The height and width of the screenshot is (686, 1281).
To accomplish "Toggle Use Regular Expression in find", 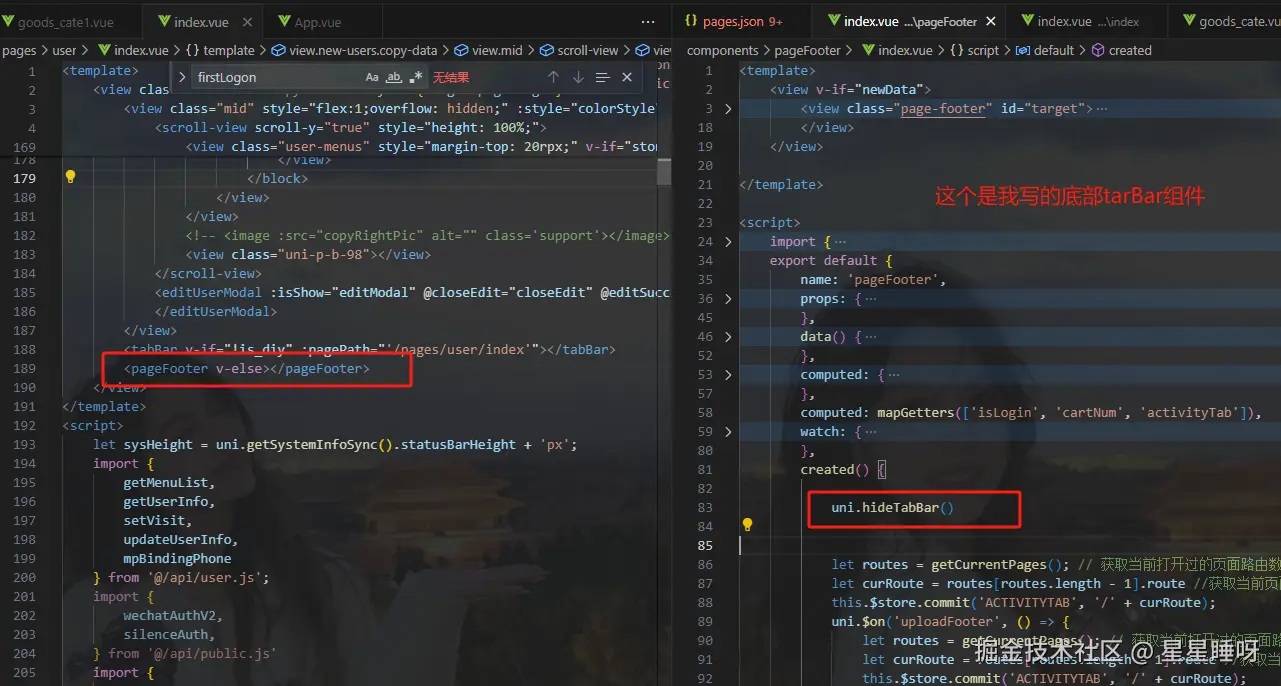I will click(416, 77).
